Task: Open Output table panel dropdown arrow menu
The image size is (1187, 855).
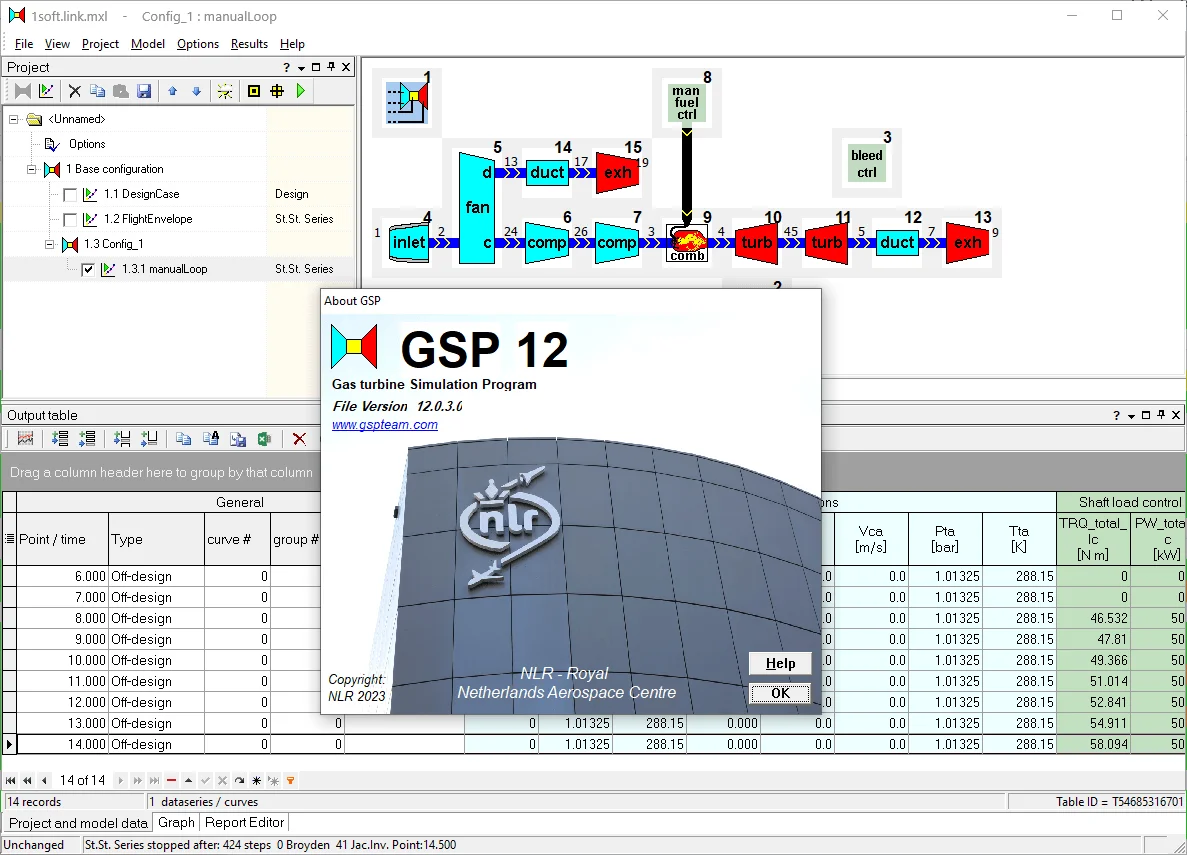Action: (x=1131, y=416)
